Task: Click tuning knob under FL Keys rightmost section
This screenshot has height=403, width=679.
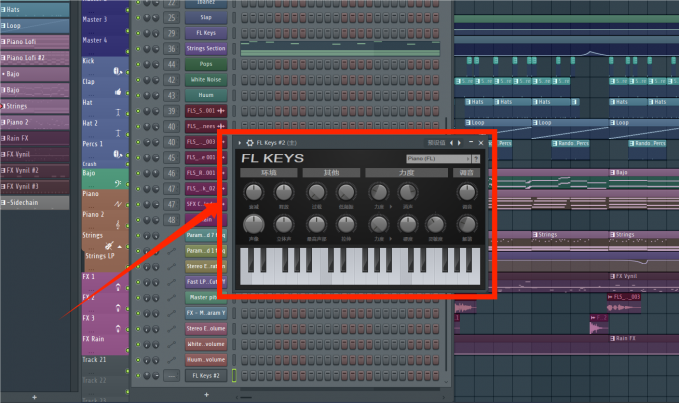Action: point(467,192)
